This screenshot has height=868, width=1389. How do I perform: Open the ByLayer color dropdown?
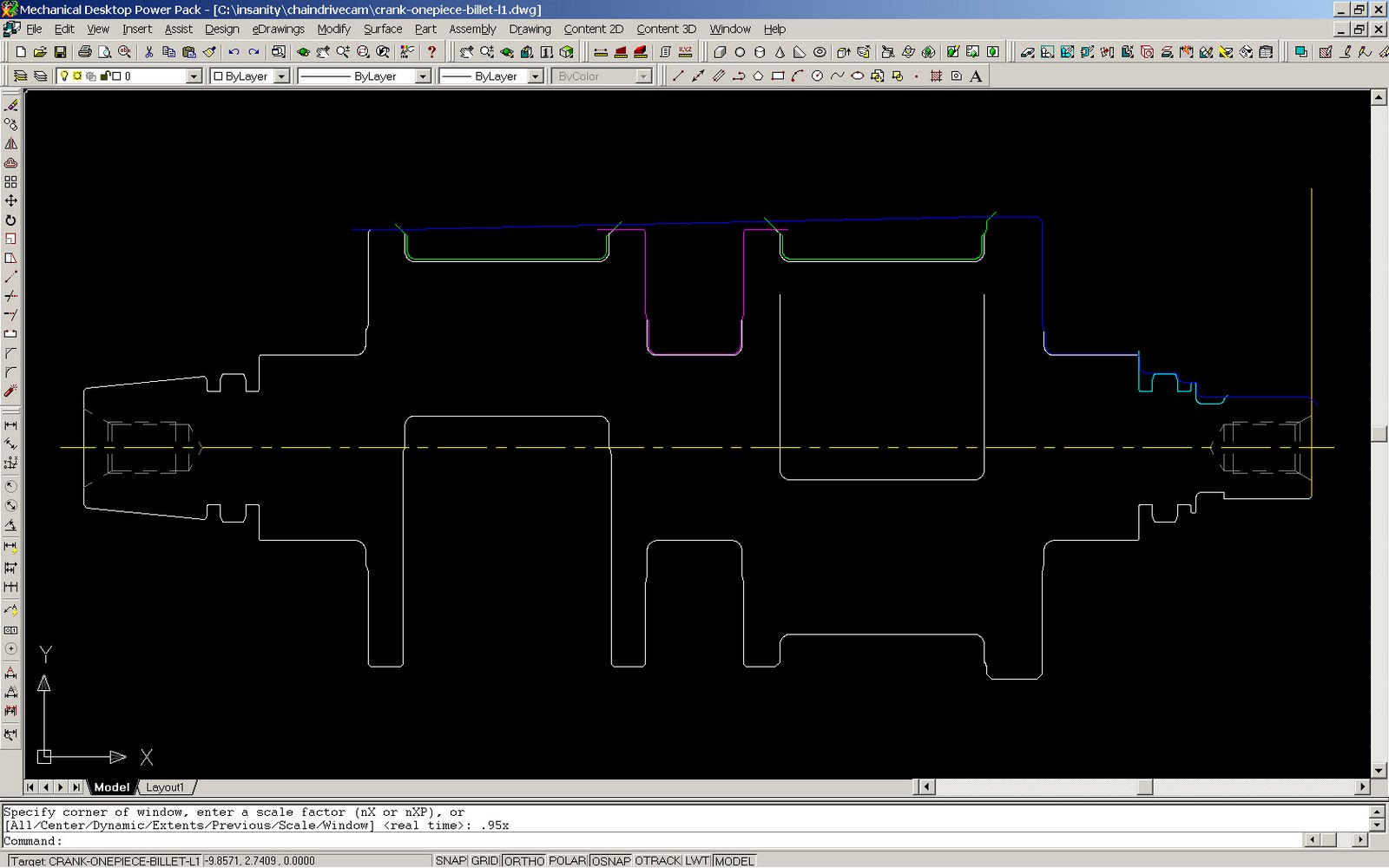[281, 76]
